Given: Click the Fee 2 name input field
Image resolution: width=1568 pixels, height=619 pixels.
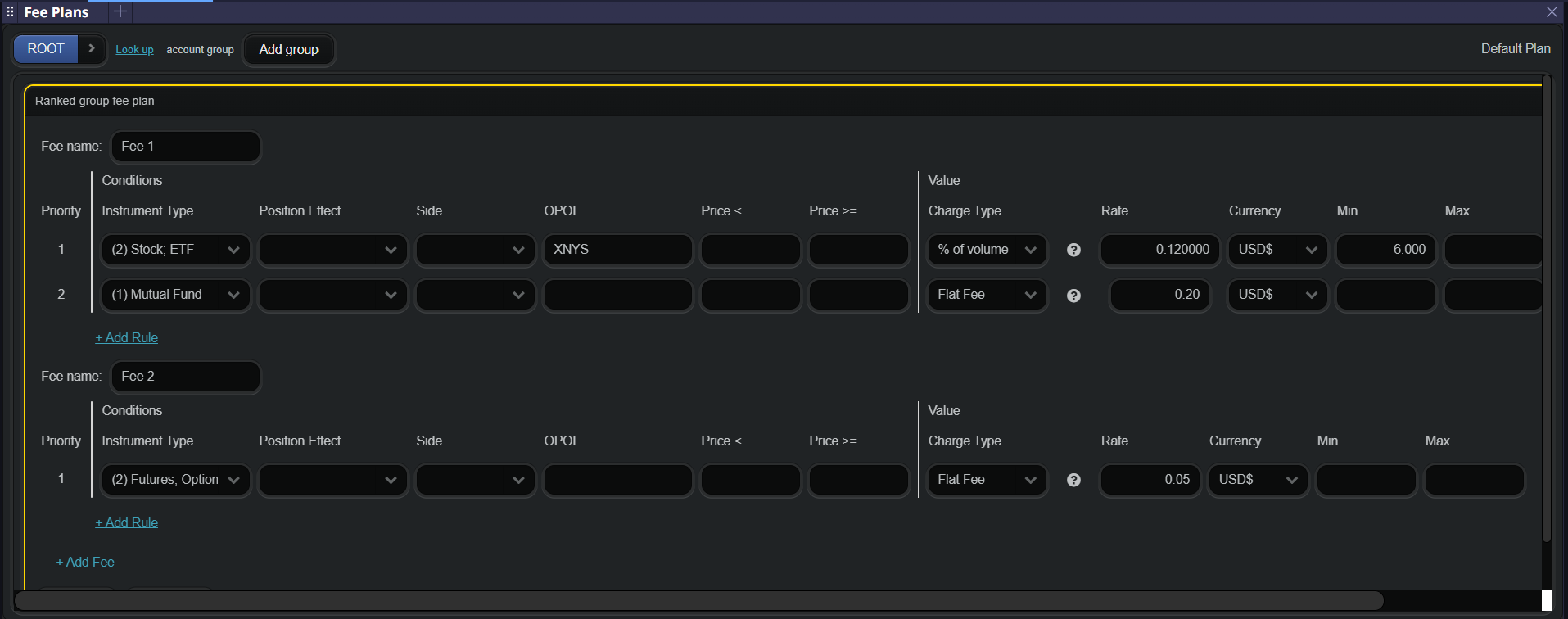Looking at the screenshot, I should tap(186, 377).
